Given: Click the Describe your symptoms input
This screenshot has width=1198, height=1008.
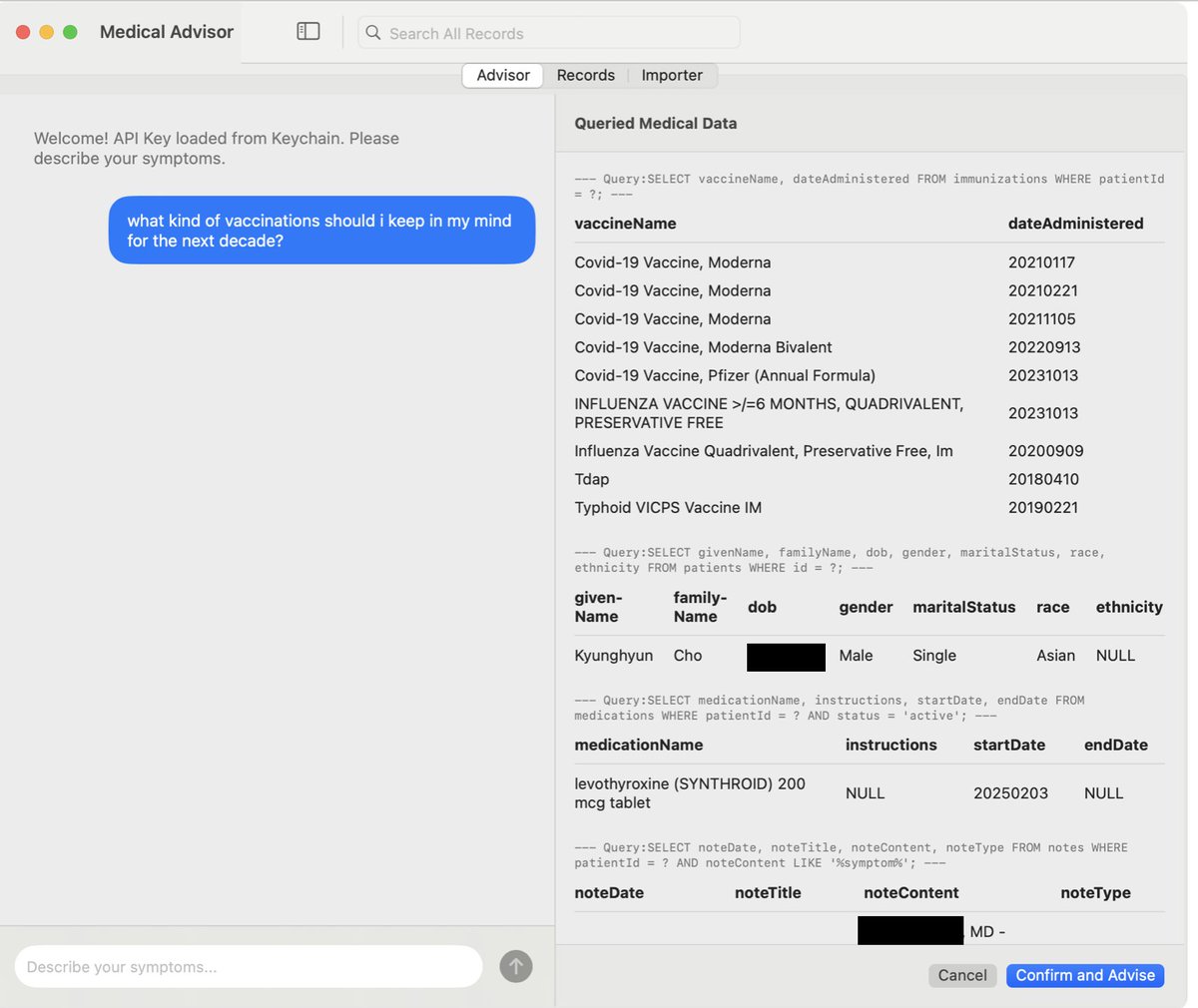Looking at the screenshot, I should pyautogui.click(x=249, y=966).
